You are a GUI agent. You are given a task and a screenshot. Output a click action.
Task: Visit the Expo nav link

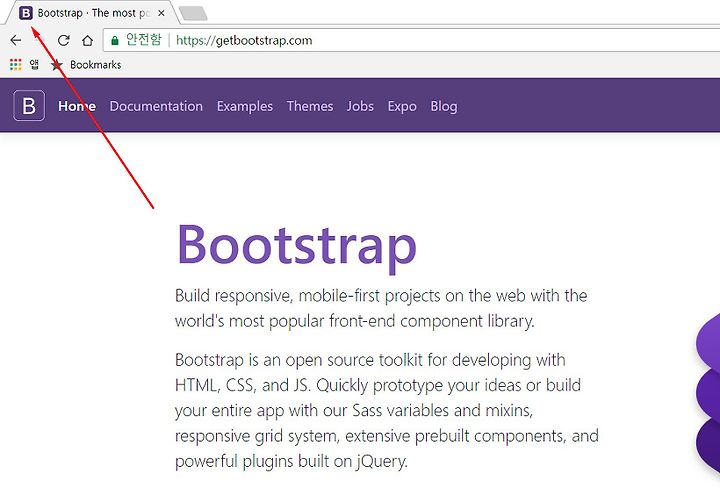[x=402, y=106]
